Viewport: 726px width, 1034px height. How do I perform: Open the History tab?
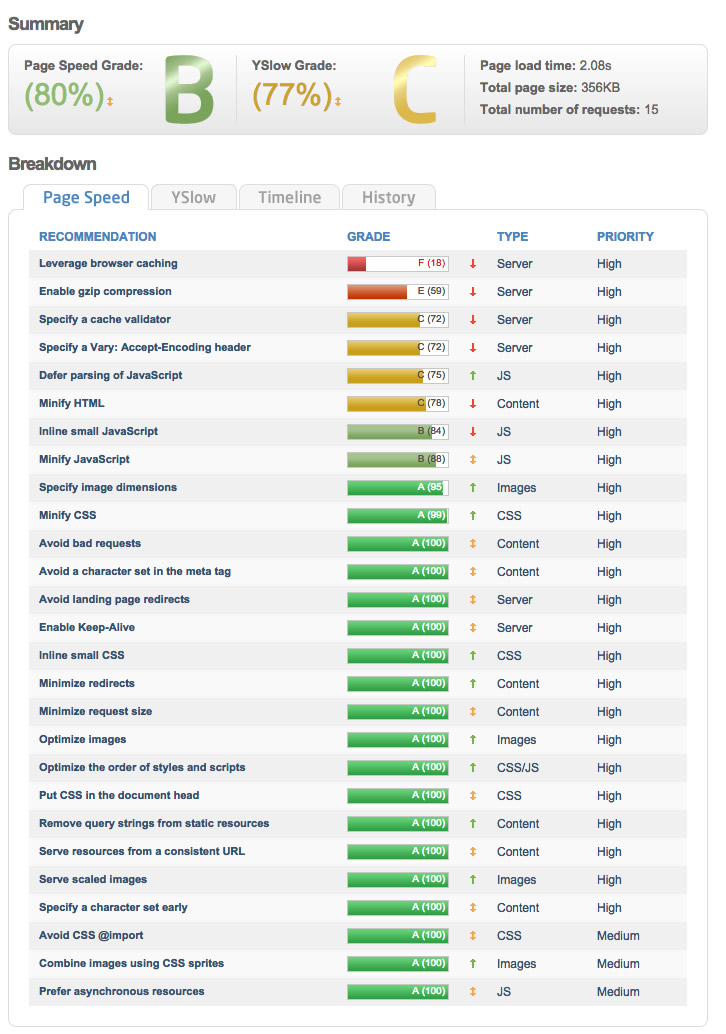pos(388,197)
